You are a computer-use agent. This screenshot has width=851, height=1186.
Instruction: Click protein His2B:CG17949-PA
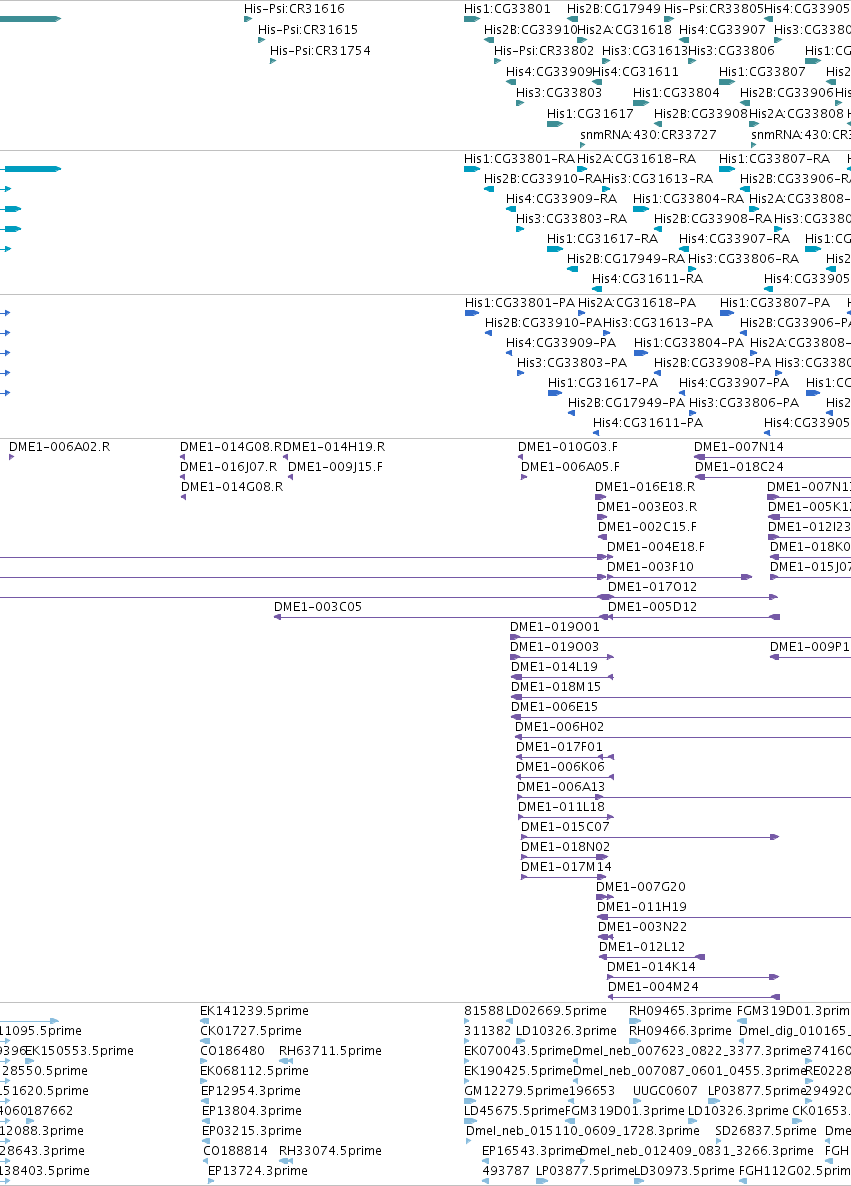626,403
